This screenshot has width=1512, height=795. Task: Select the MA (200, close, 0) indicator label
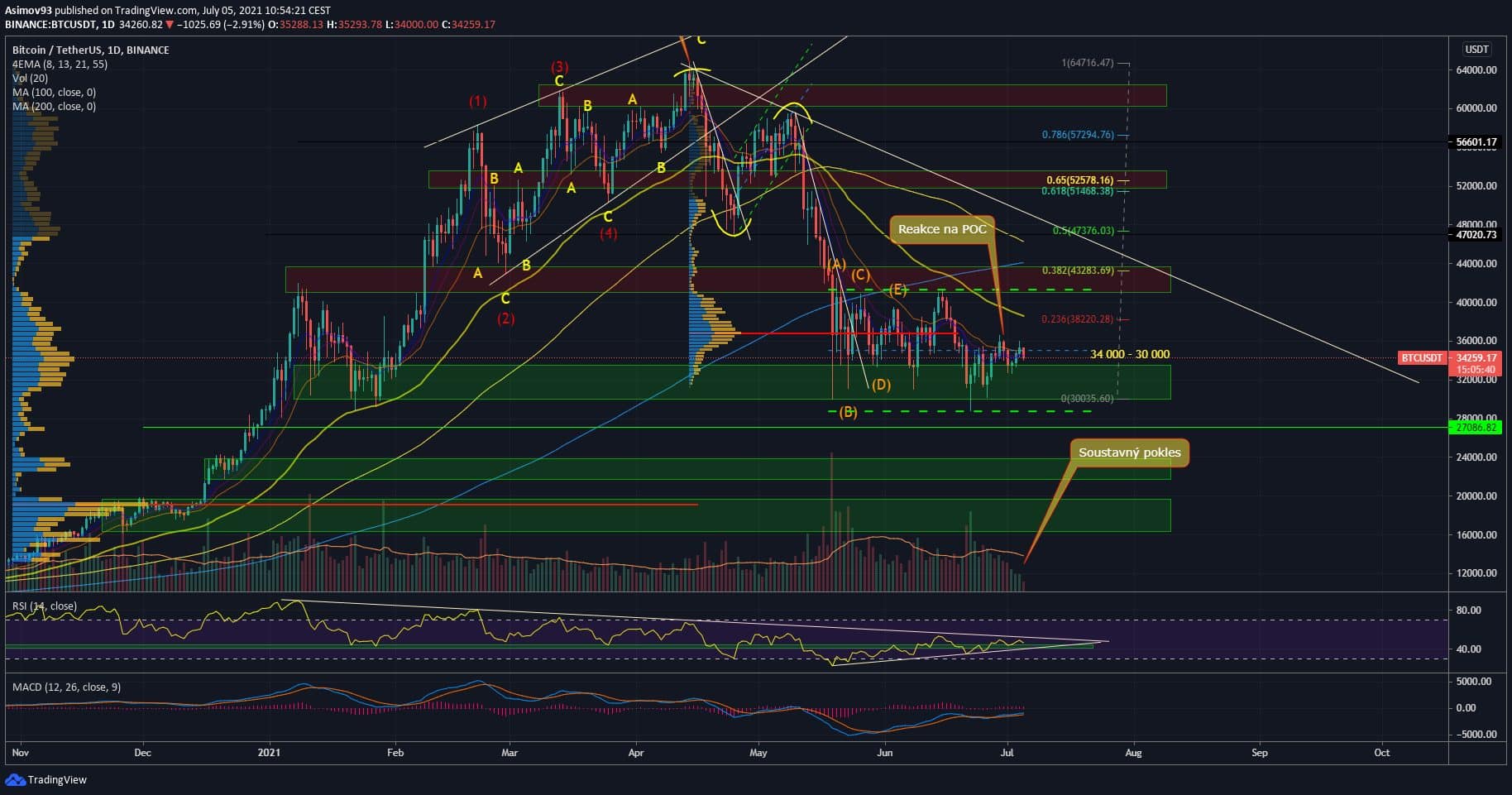pyautogui.click(x=54, y=107)
